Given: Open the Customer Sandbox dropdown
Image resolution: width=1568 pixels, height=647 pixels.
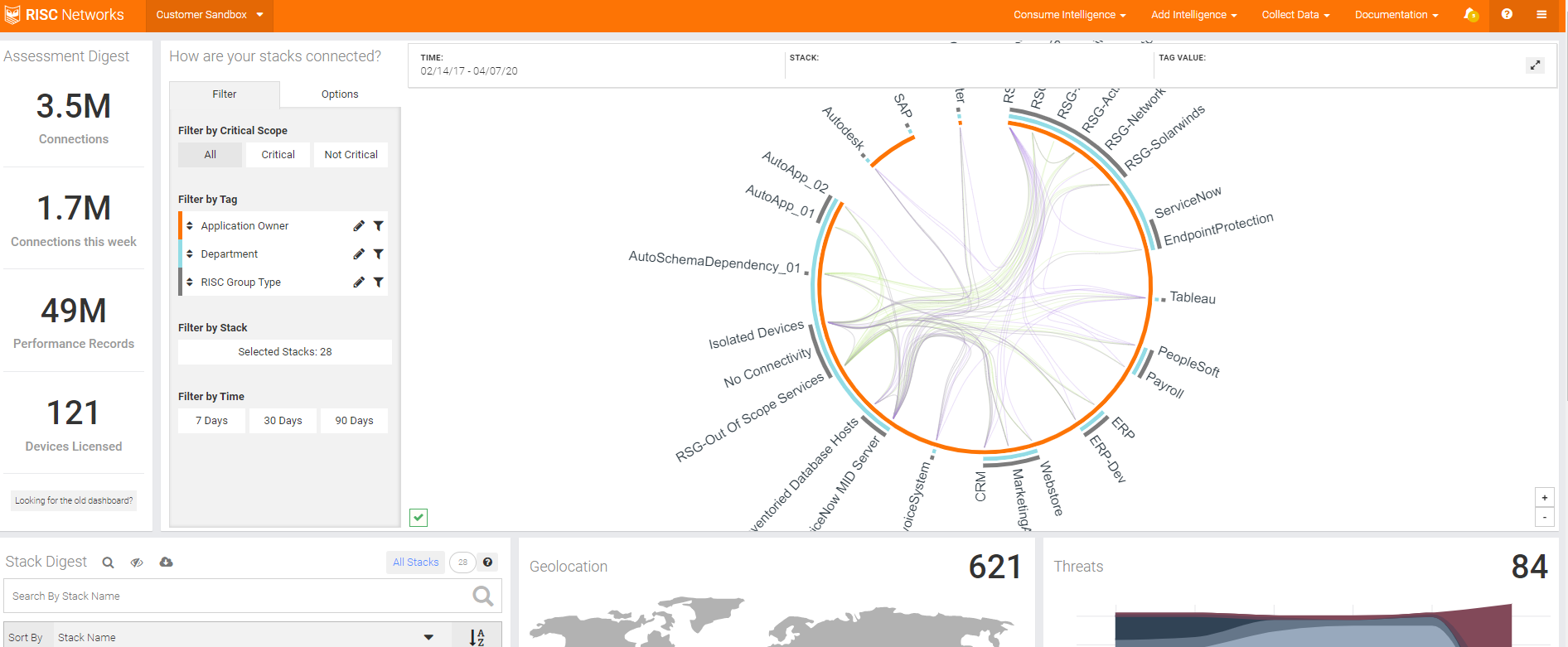Looking at the screenshot, I should tap(210, 15).
